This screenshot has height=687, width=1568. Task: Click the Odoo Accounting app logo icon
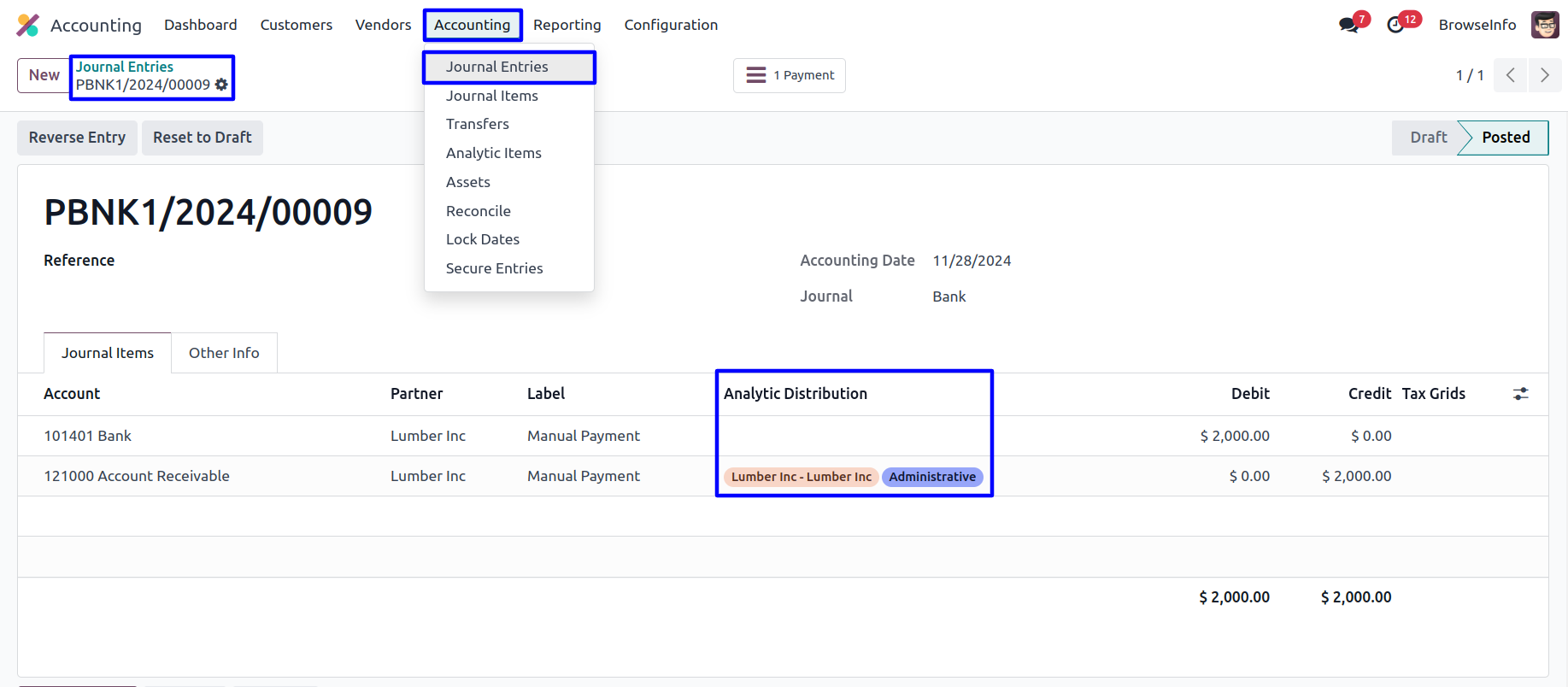coord(27,25)
